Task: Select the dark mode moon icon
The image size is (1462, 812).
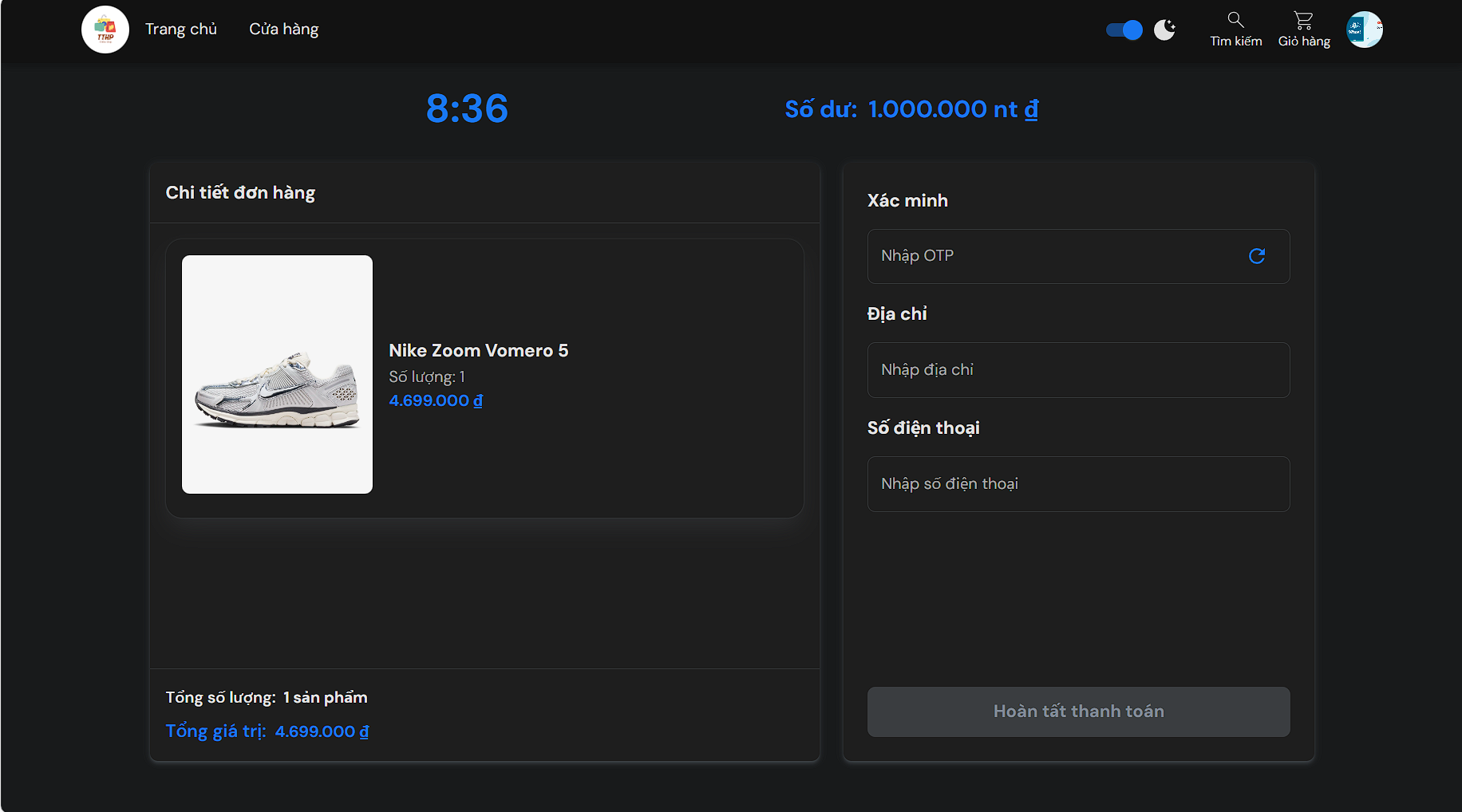Action: (x=1164, y=29)
